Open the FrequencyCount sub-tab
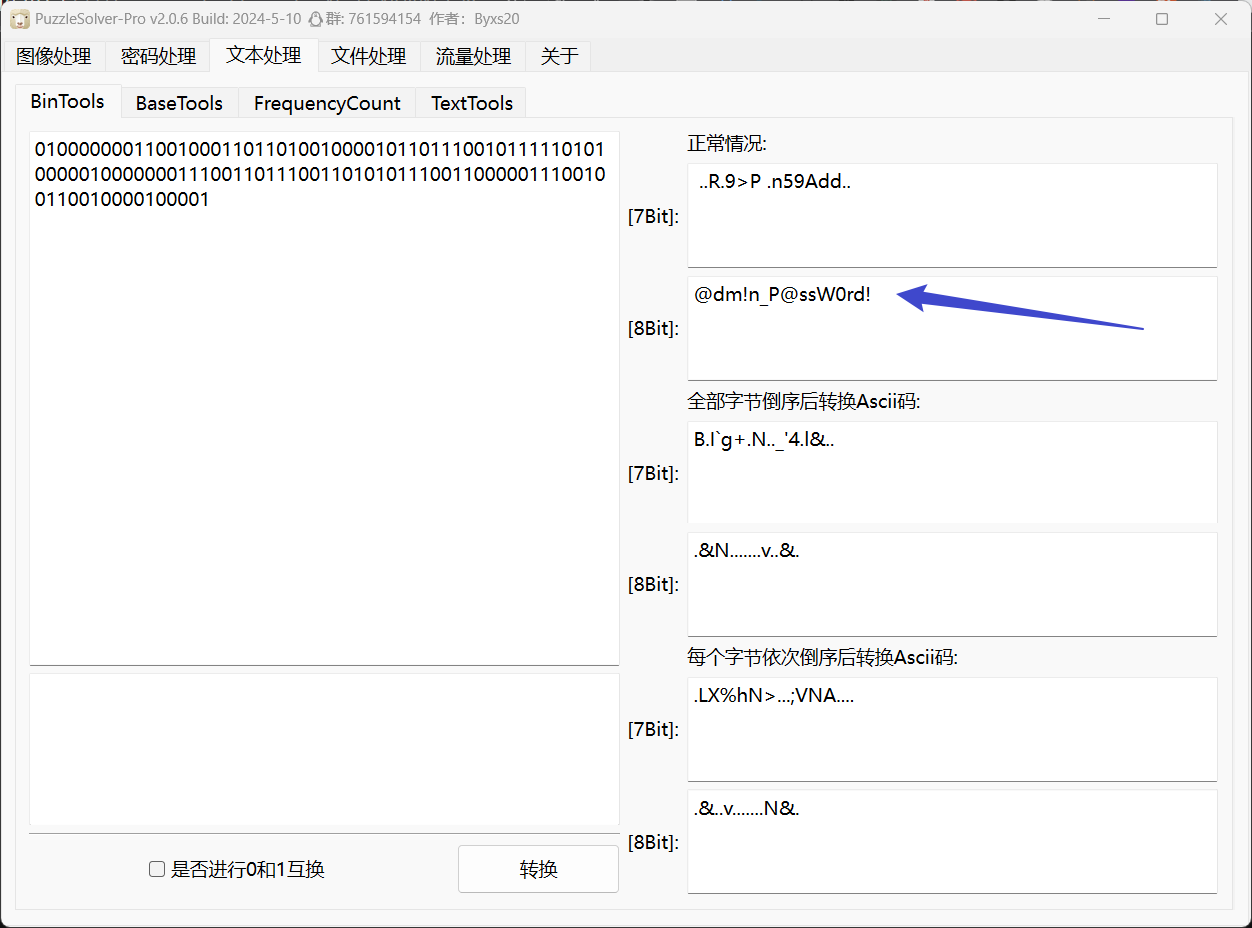1252x928 pixels. pyautogui.click(x=327, y=103)
